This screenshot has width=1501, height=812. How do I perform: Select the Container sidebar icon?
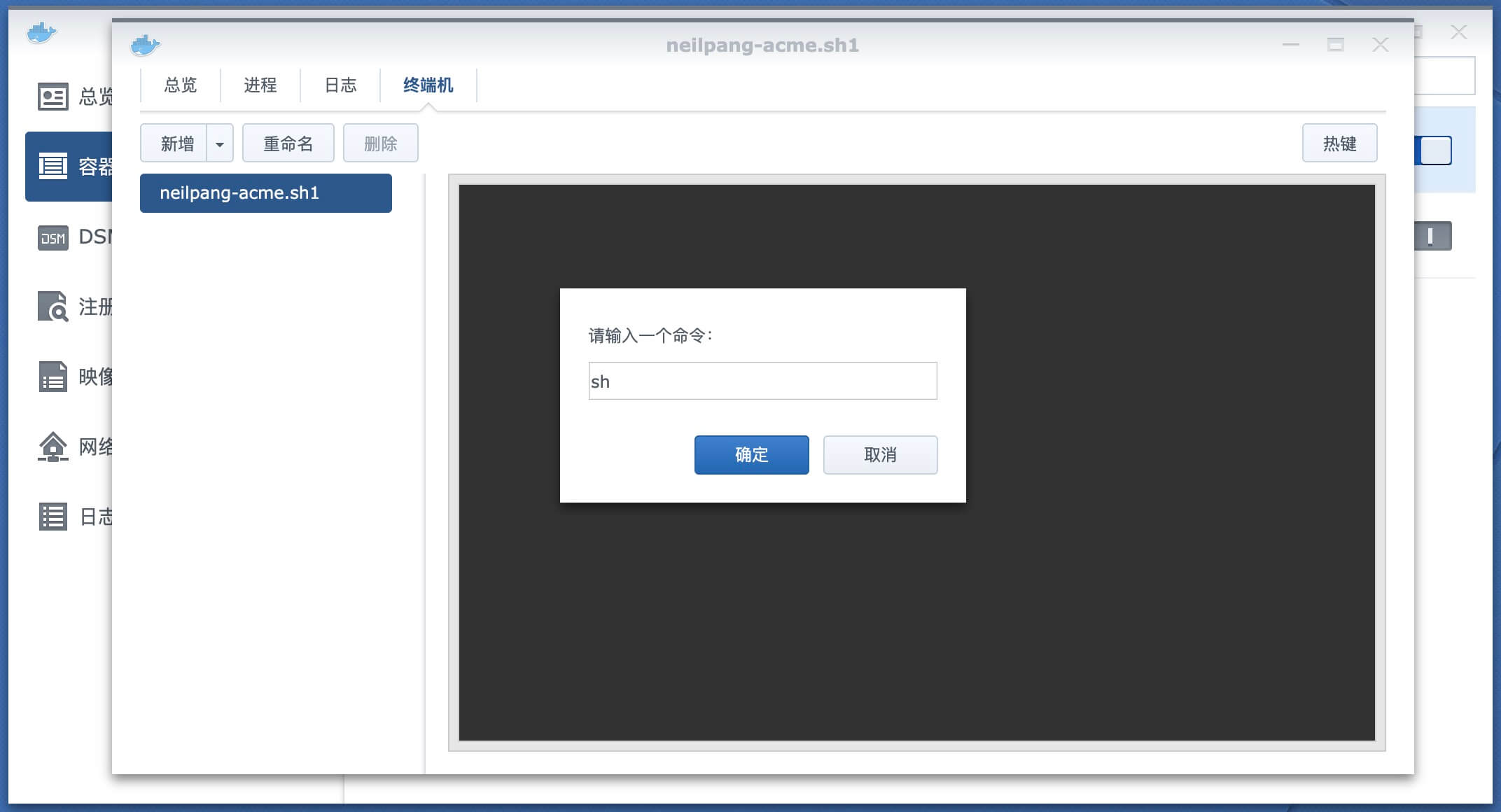point(53,167)
